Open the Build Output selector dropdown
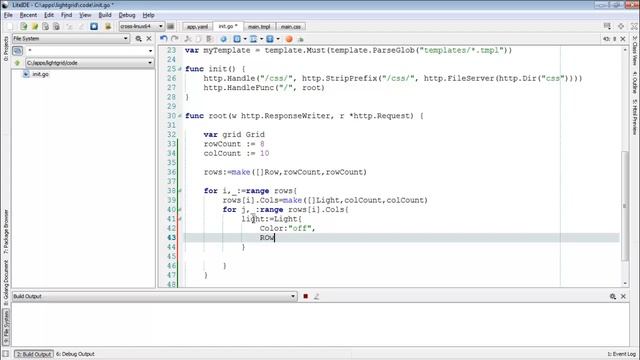This screenshot has height=360, width=640. tap(154, 296)
